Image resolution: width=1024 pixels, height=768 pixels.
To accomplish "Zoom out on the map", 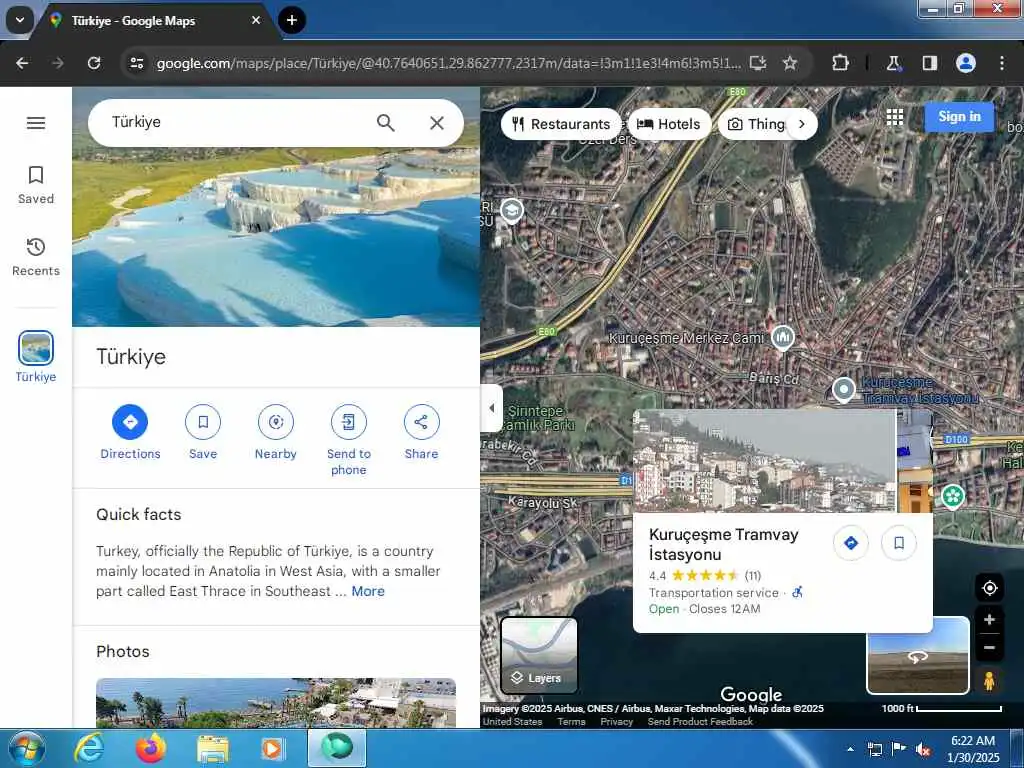I will 989,647.
